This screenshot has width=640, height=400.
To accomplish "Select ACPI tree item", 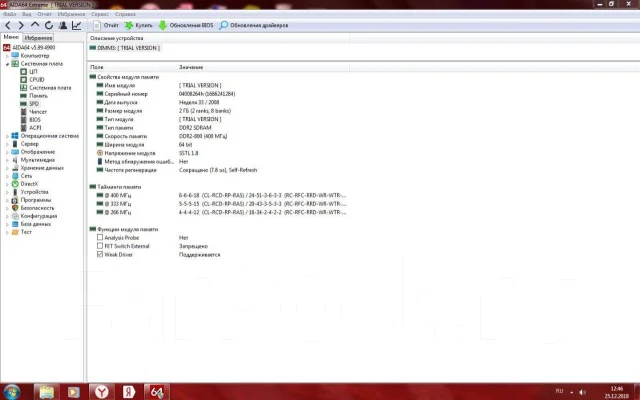I will [35, 128].
